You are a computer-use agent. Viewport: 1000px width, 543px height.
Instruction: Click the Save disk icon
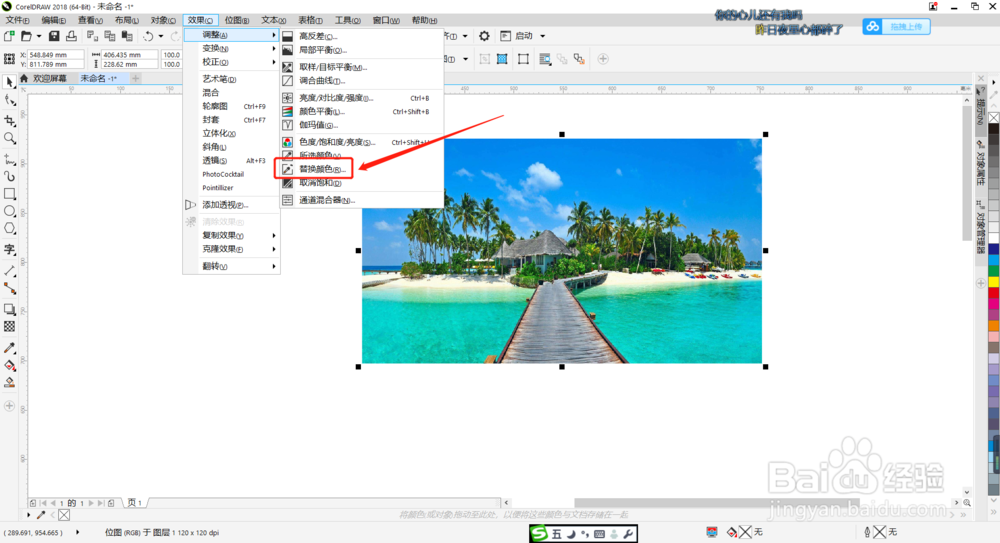tap(54, 36)
